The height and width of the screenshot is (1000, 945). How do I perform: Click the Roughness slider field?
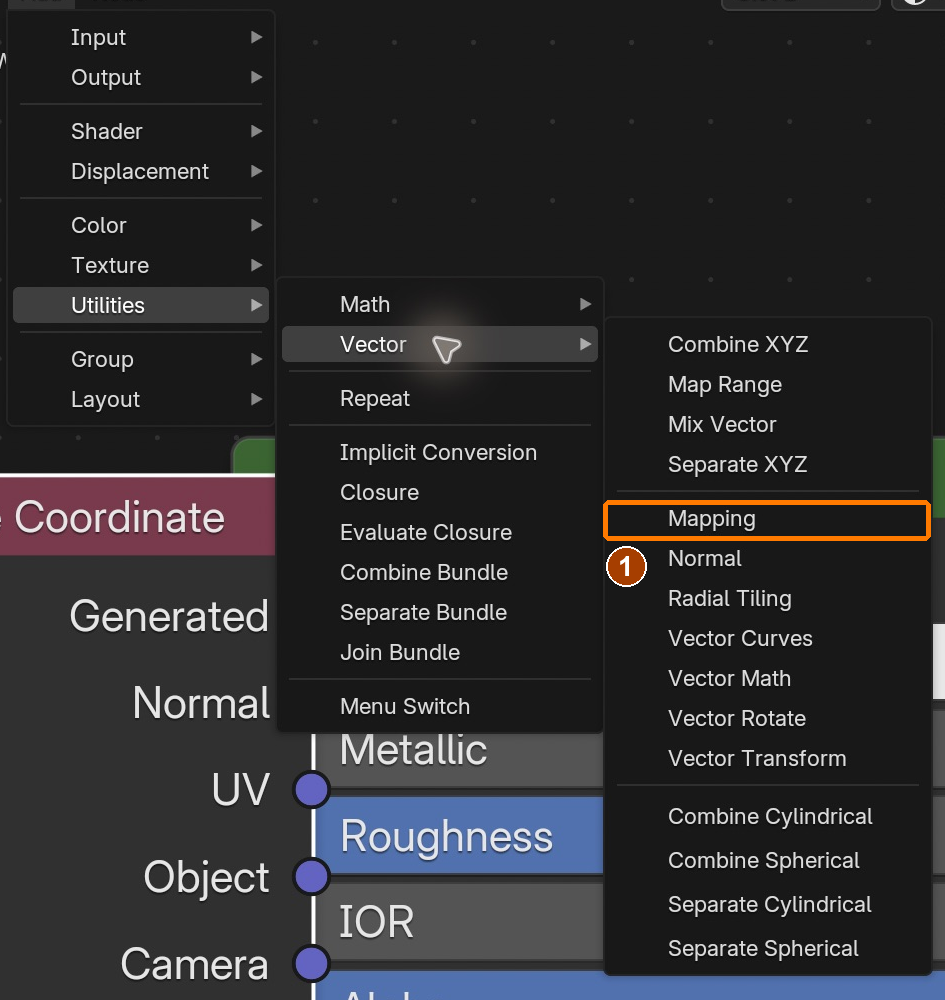pos(460,835)
